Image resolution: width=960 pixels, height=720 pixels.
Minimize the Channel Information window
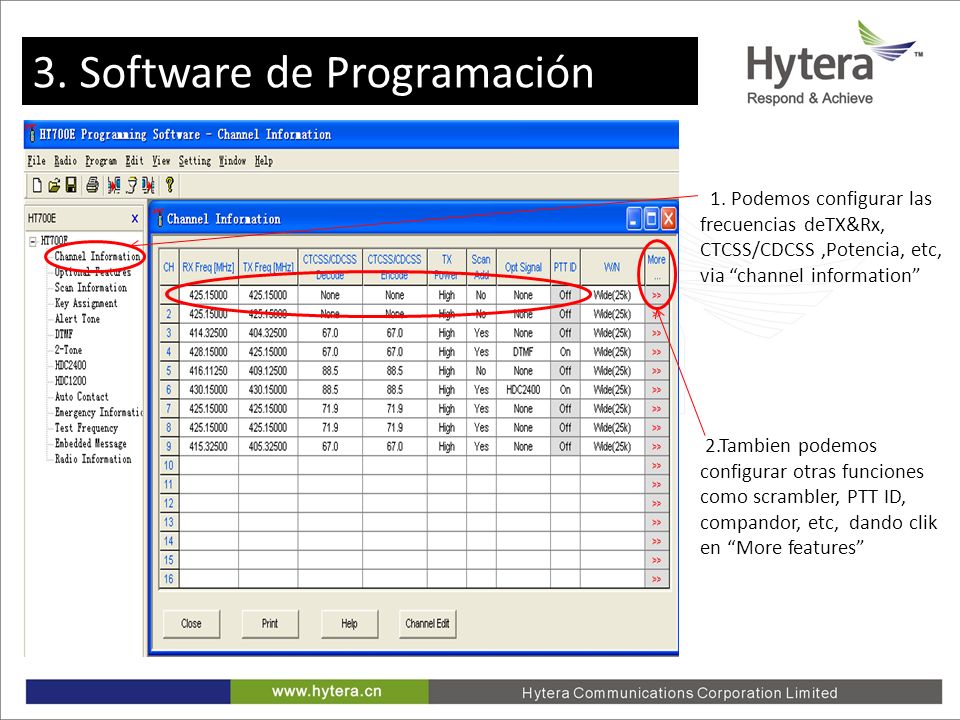coord(635,219)
